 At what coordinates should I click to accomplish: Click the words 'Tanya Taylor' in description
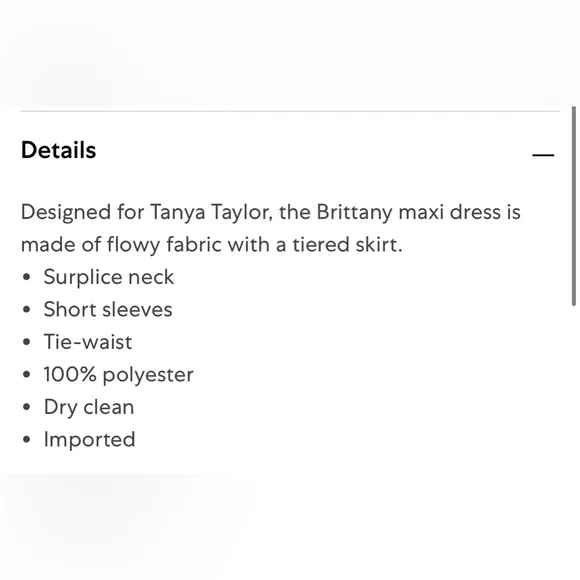pyautogui.click(x=211, y=213)
